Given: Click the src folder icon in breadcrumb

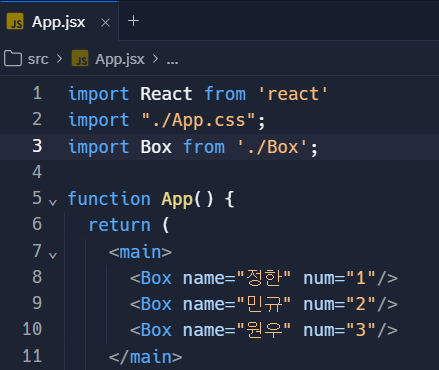Looking at the screenshot, I should (13, 58).
